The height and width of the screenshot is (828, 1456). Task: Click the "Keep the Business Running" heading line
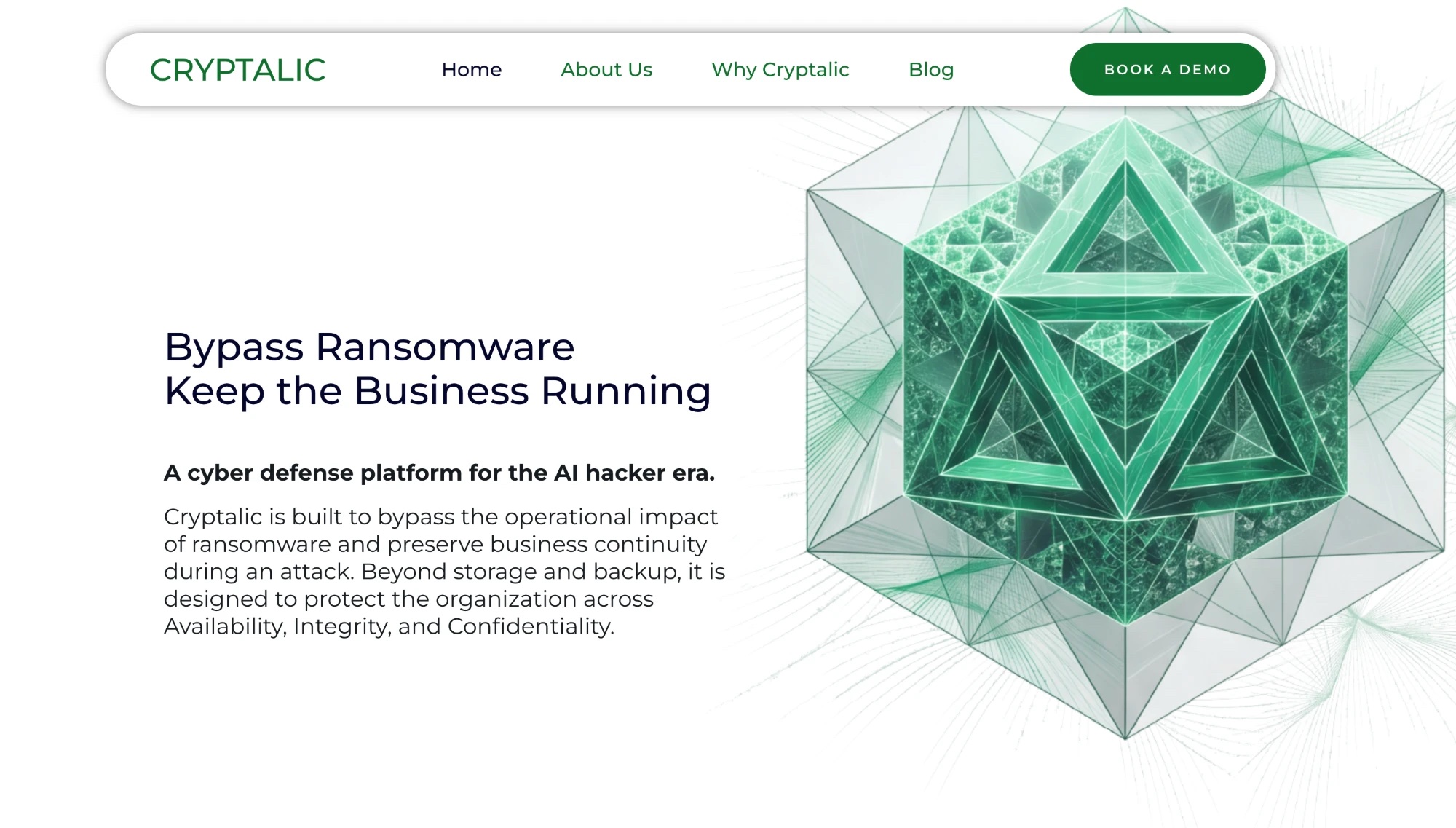click(x=438, y=392)
